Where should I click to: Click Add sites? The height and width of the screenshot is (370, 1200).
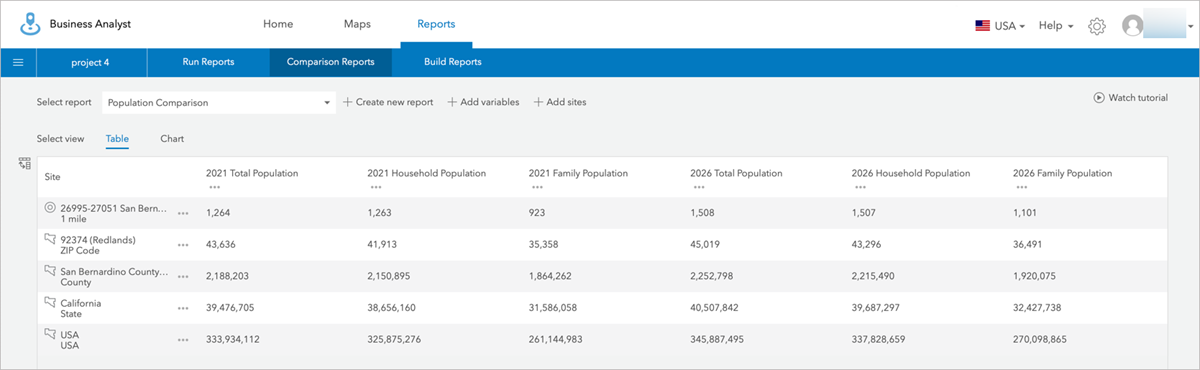[x=560, y=102]
